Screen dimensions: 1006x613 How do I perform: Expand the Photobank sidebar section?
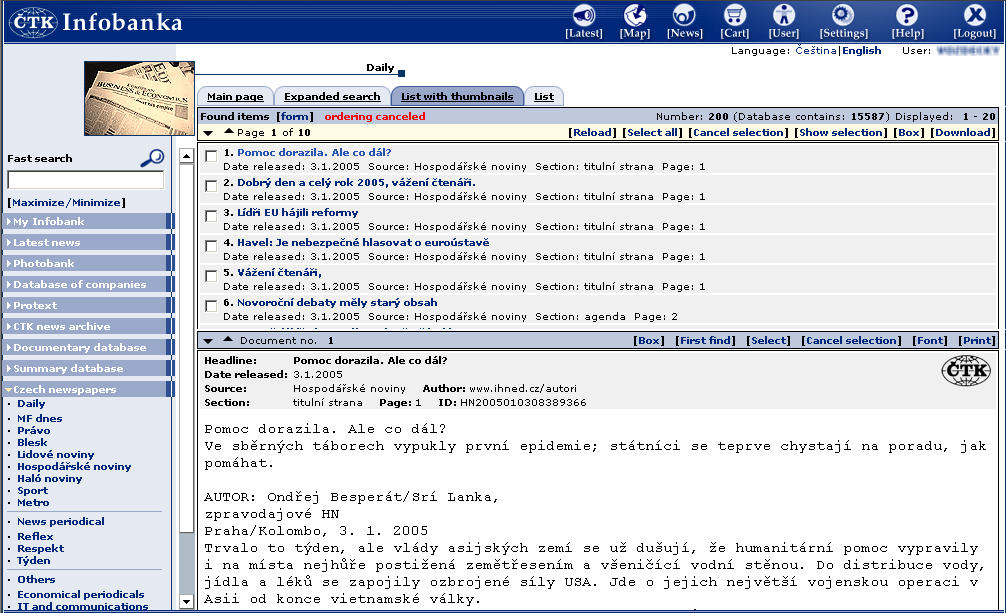[x=43, y=264]
